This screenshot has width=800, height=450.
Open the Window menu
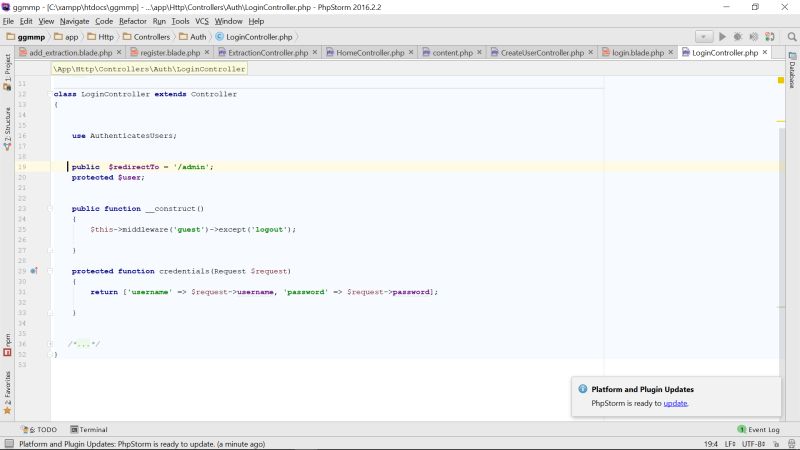(x=228, y=21)
